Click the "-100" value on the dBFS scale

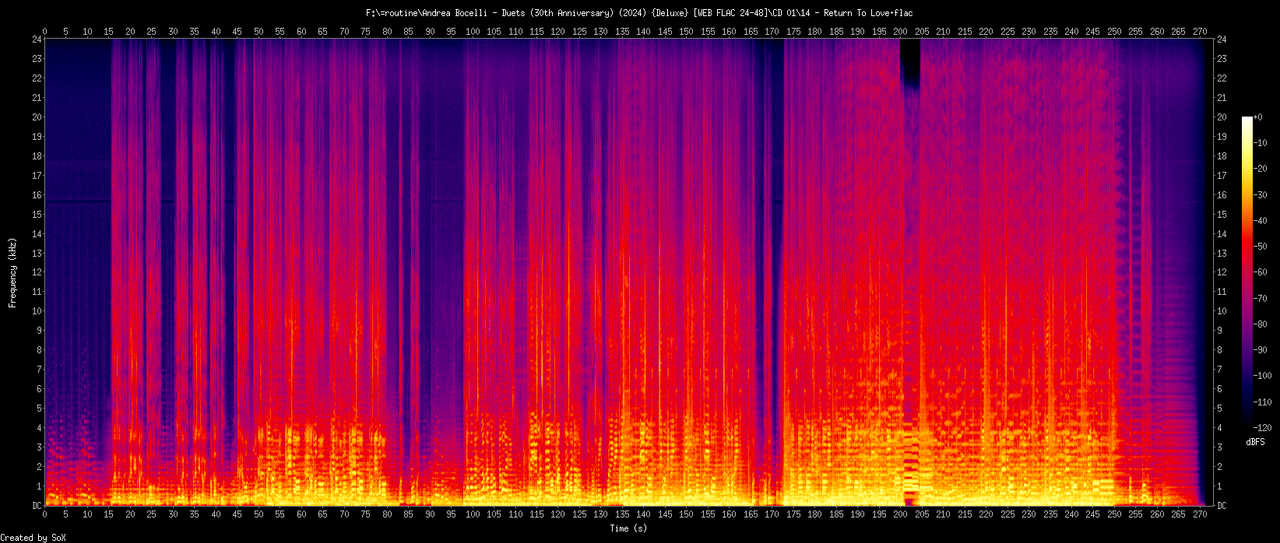click(x=1264, y=376)
